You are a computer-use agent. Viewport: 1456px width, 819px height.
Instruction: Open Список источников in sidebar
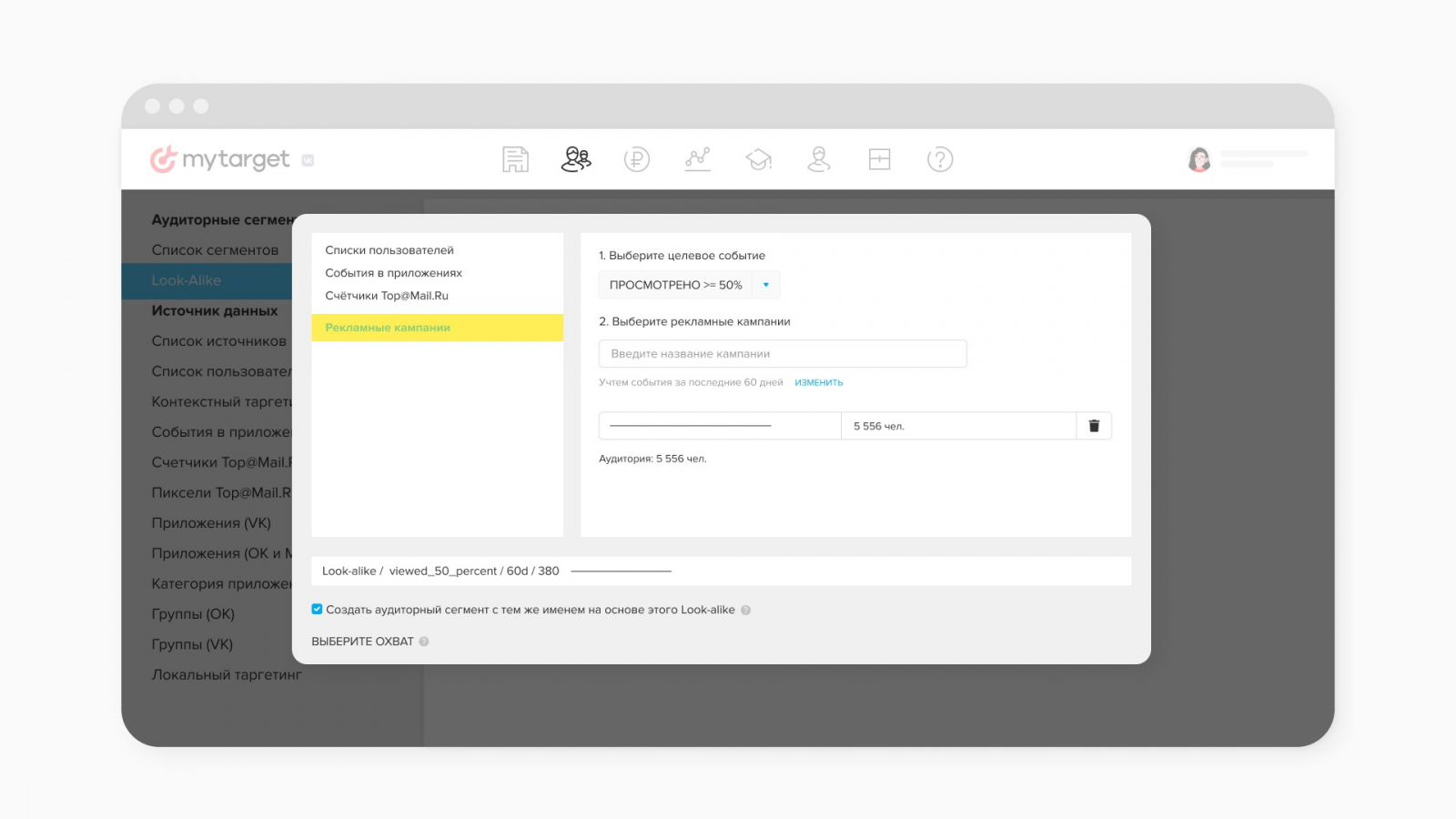tap(218, 341)
